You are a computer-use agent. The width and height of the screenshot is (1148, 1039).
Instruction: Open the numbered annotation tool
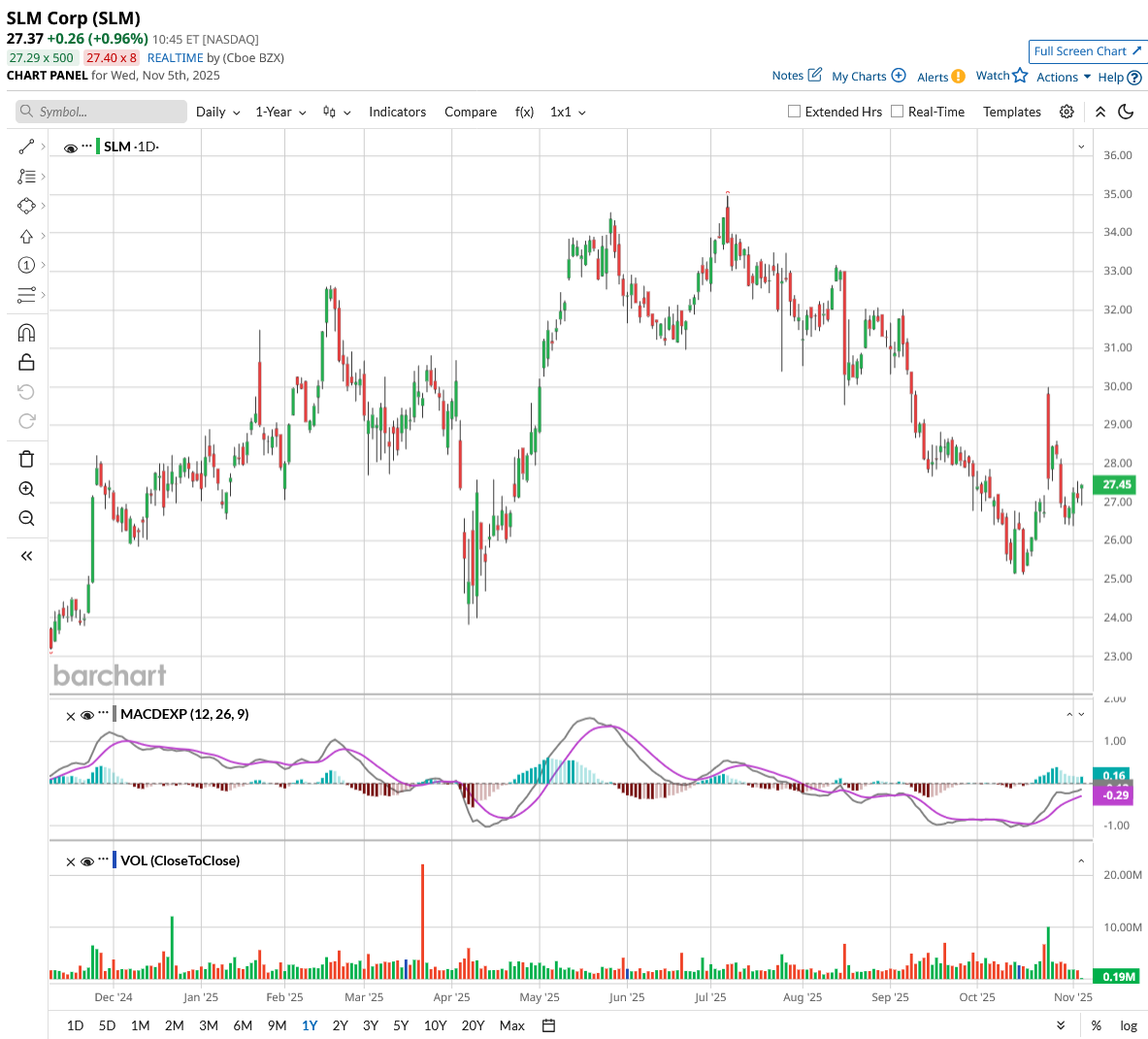[26, 265]
